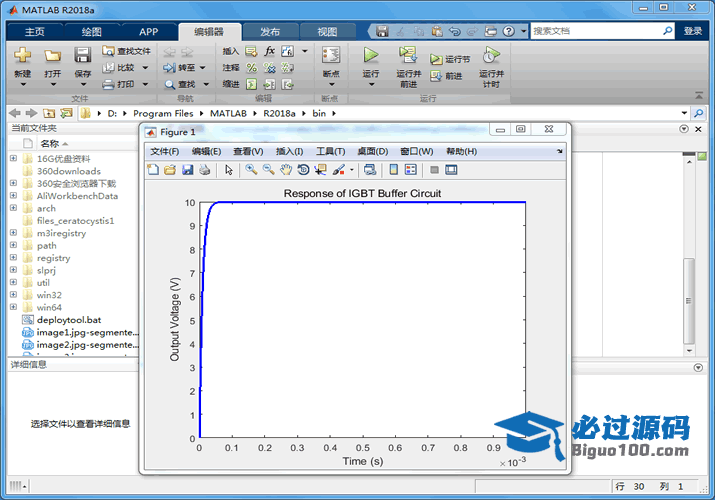Click Run and Time (运行并计时) icon

point(491,55)
